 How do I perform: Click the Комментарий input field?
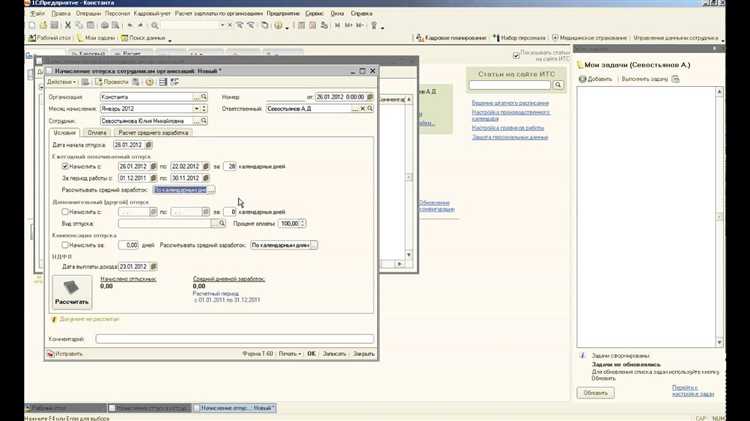coord(234,339)
